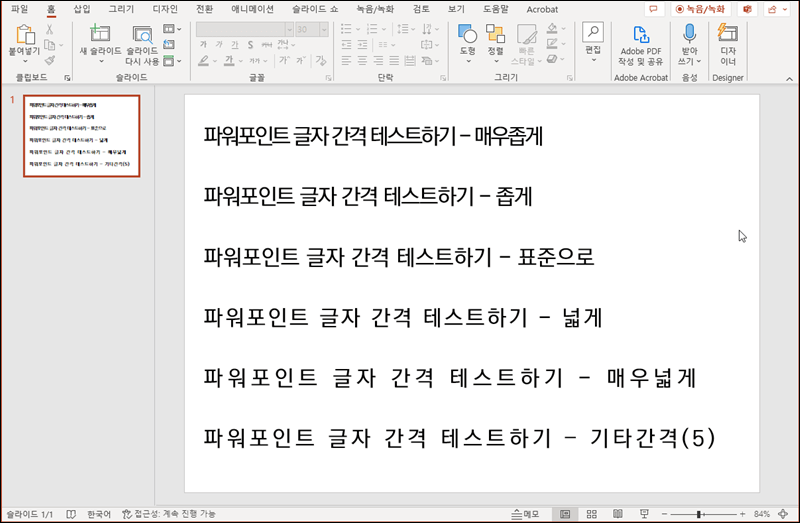Open the File (파일) tab

[19, 9]
